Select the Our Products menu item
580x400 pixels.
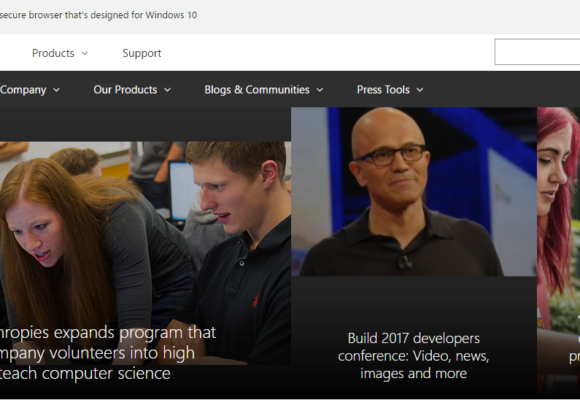pyautogui.click(x=125, y=90)
